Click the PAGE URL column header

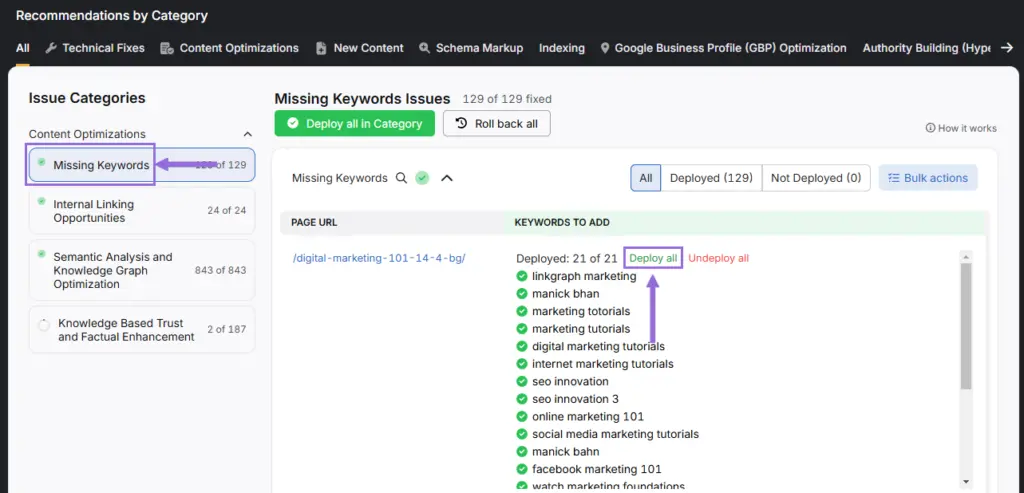[314, 223]
